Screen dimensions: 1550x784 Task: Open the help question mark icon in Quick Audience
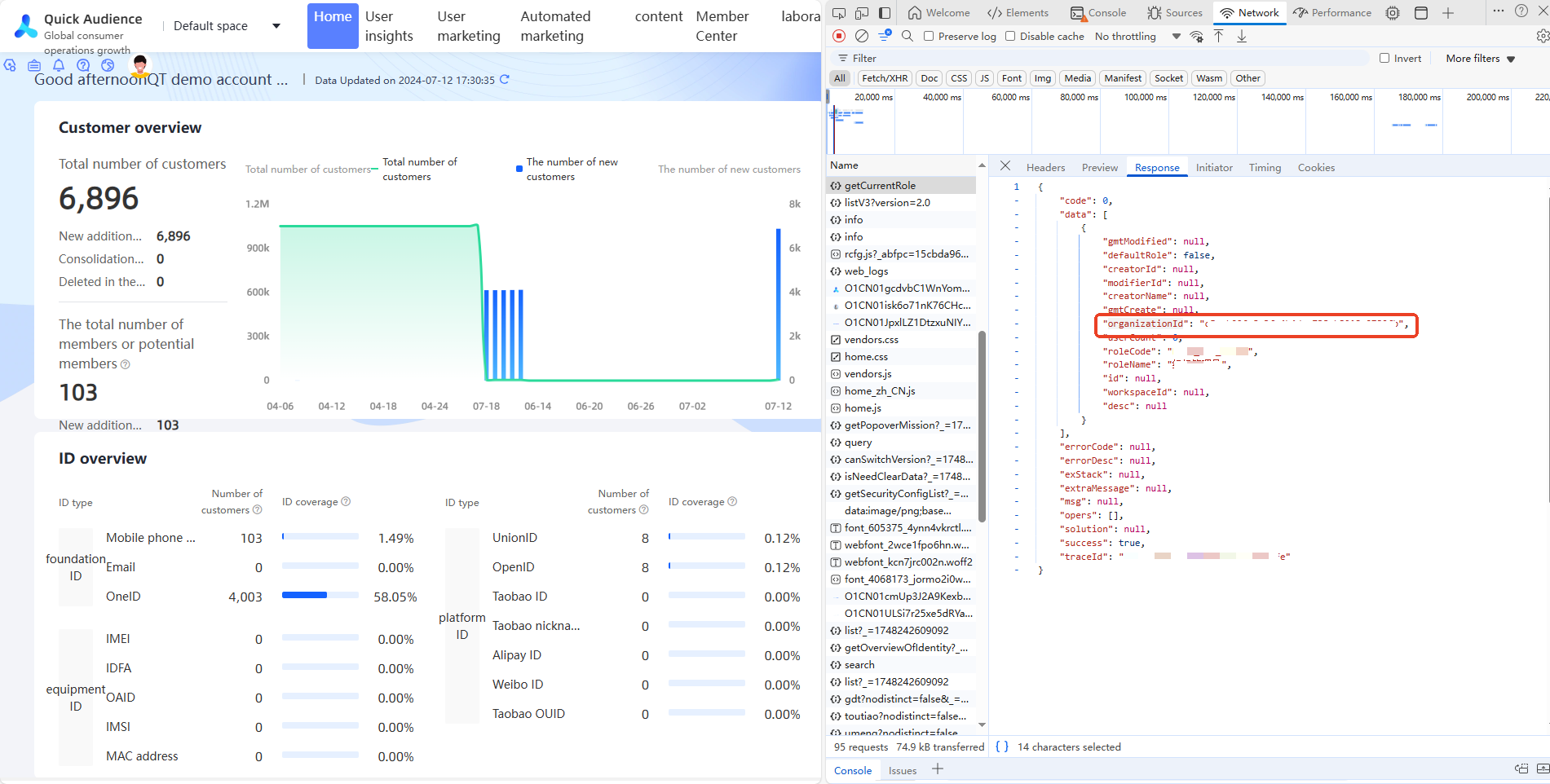pyautogui.click(x=83, y=65)
